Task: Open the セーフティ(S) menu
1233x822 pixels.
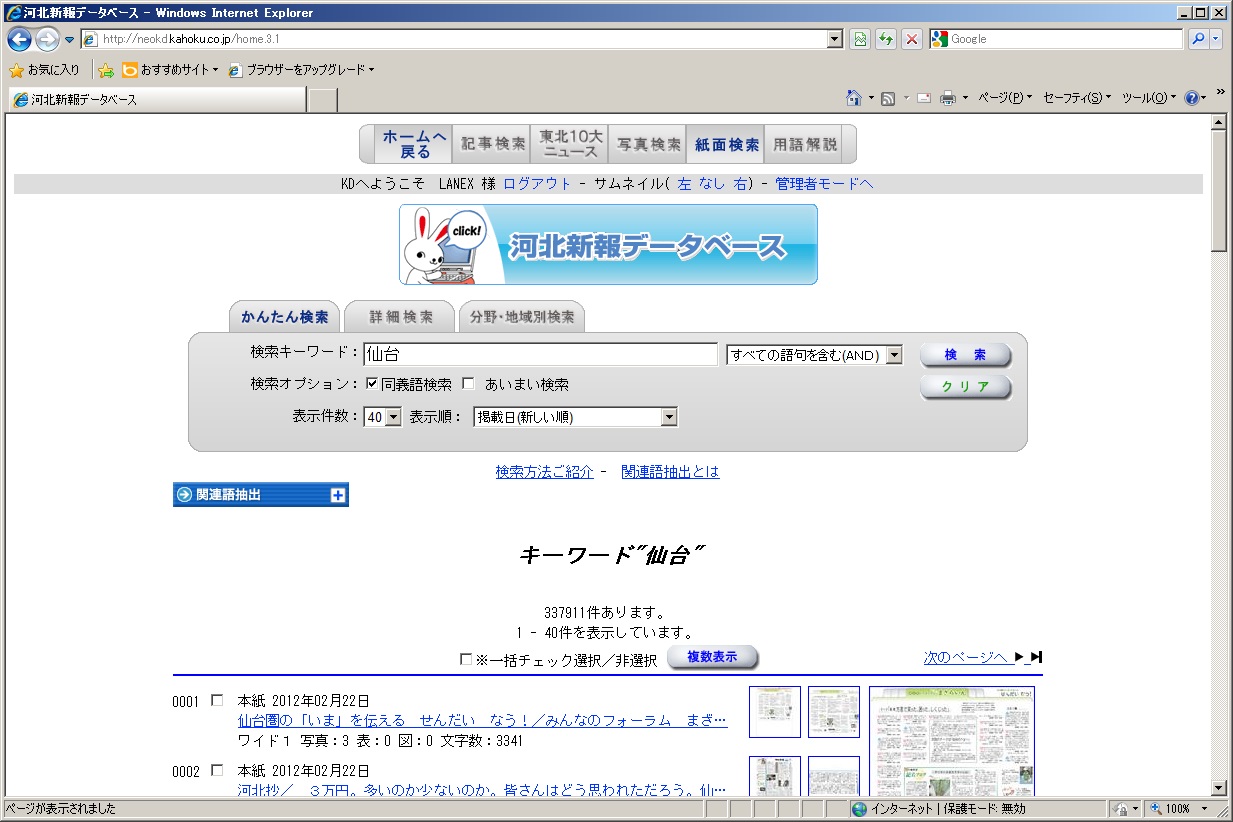Action: (1077, 98)
